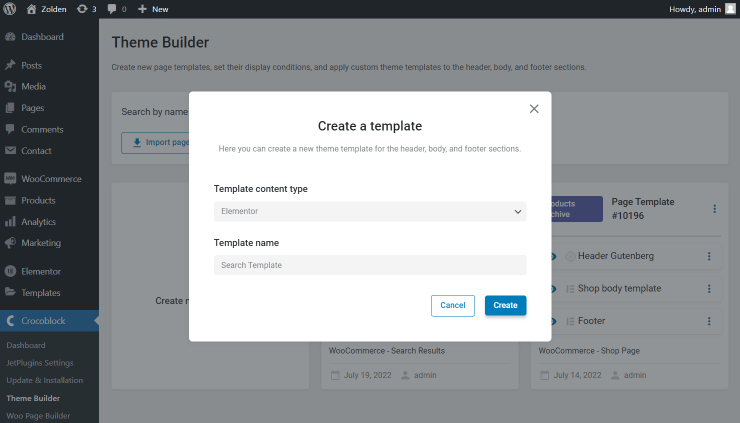740x423 pixels.
Task: Check the 3 pending updates icon
Action: (87, 9)
